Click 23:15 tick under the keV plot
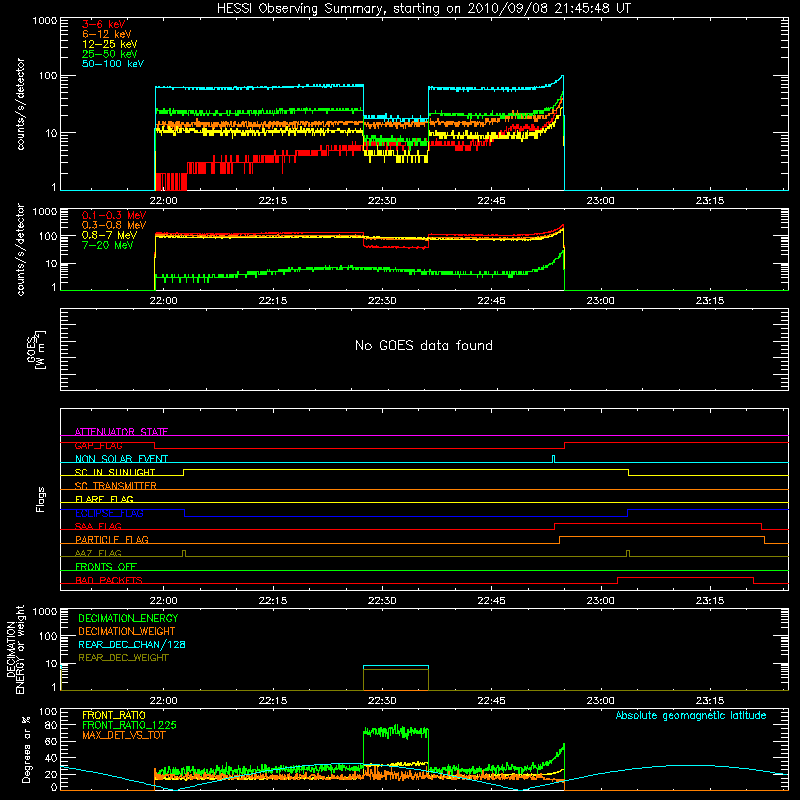Screen dimensions: 800x800 pyautogui.click(x=710, y=201)
